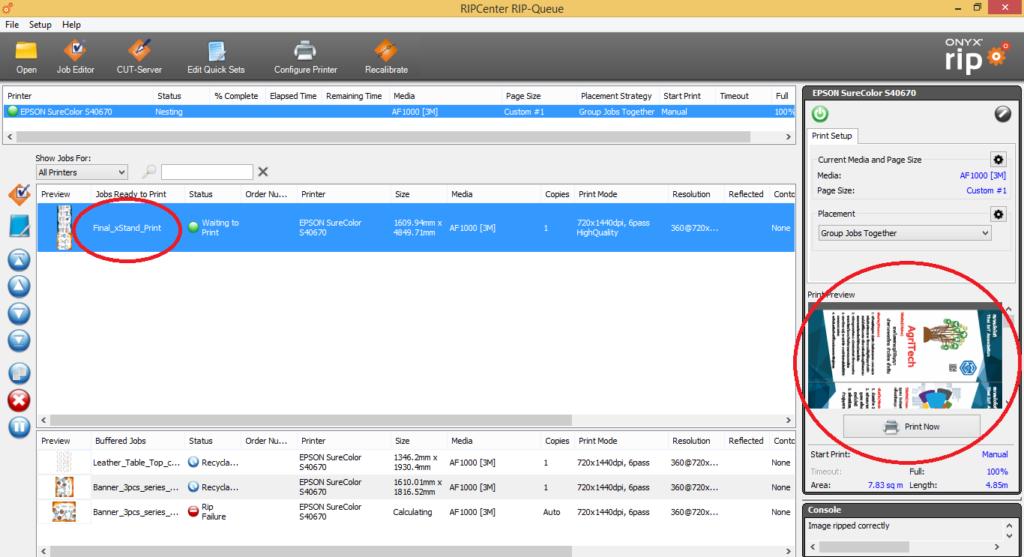
Task: Open the File menu
Action: point(12,24)
